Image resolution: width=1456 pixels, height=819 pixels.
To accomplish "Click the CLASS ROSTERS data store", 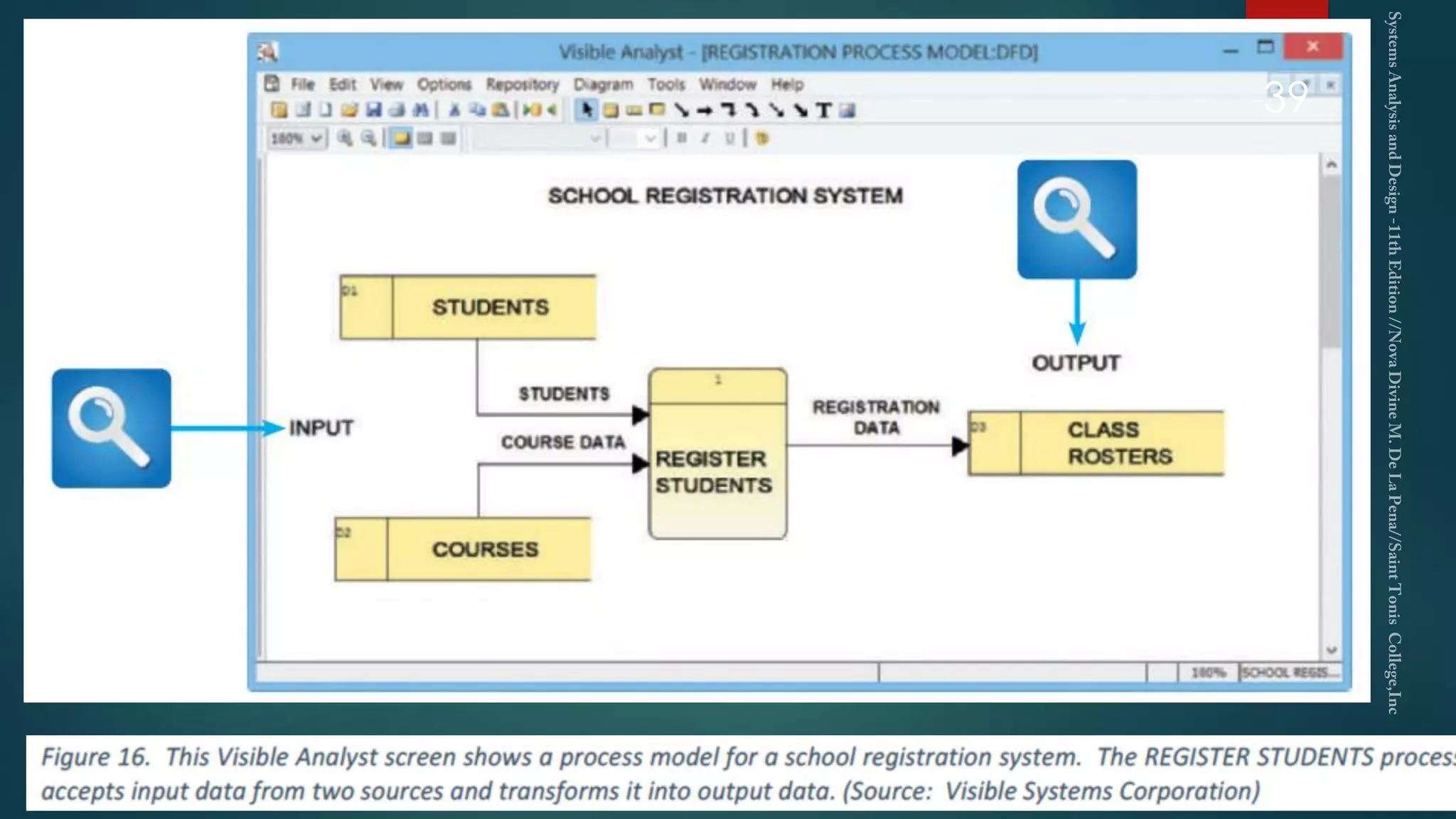I will (x=1120, y=443).
